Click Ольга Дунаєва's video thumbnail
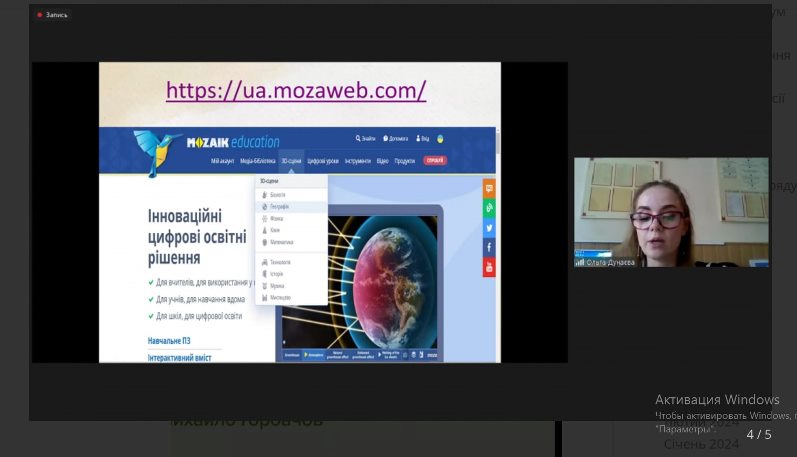 pos(671,212)
